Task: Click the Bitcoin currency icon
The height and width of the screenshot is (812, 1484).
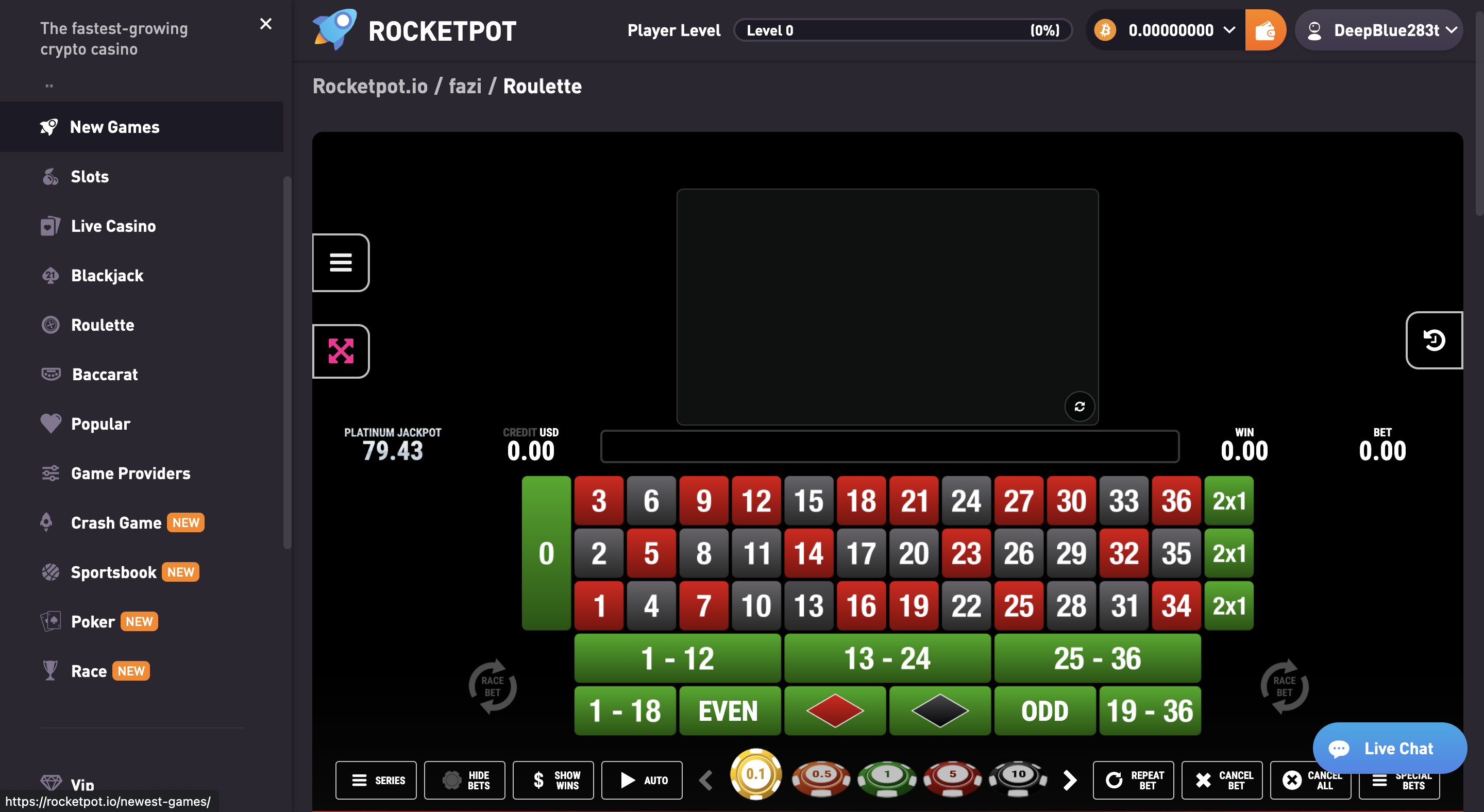Action: coord(1105,30)
